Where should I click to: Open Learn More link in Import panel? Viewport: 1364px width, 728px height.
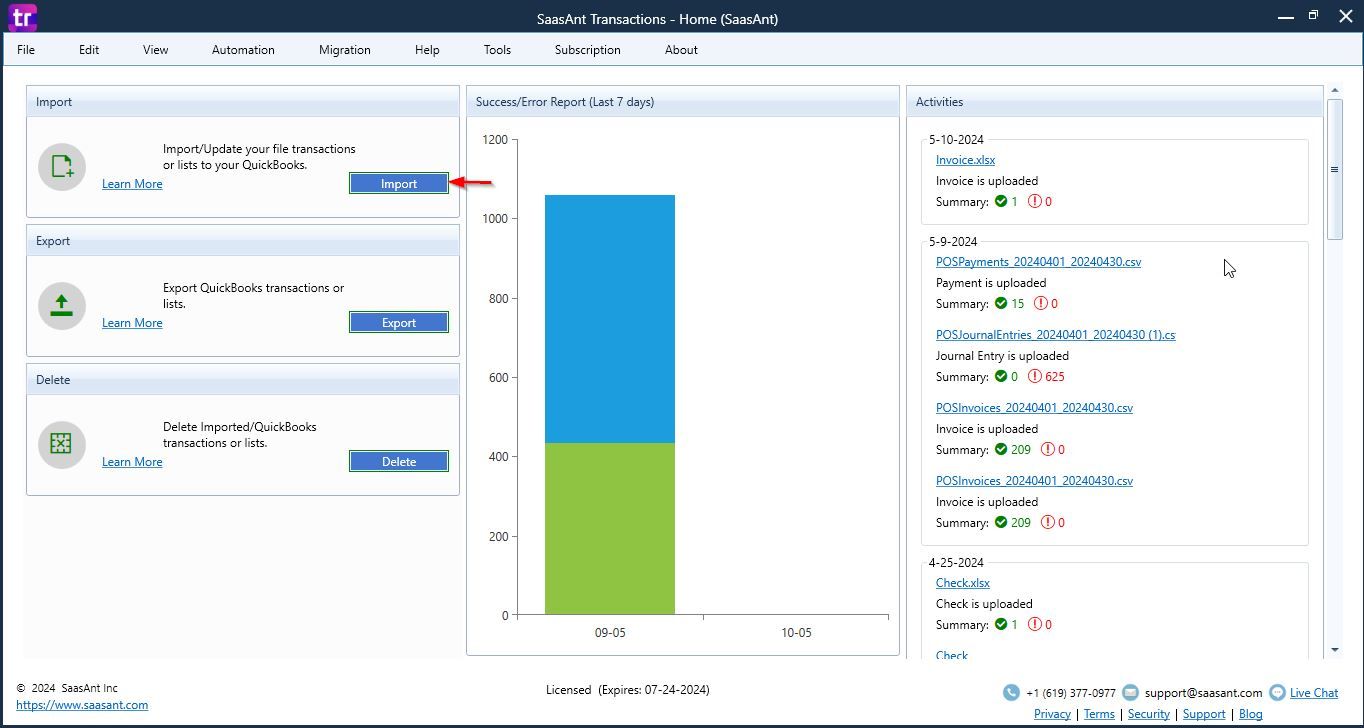pos(132,184)
